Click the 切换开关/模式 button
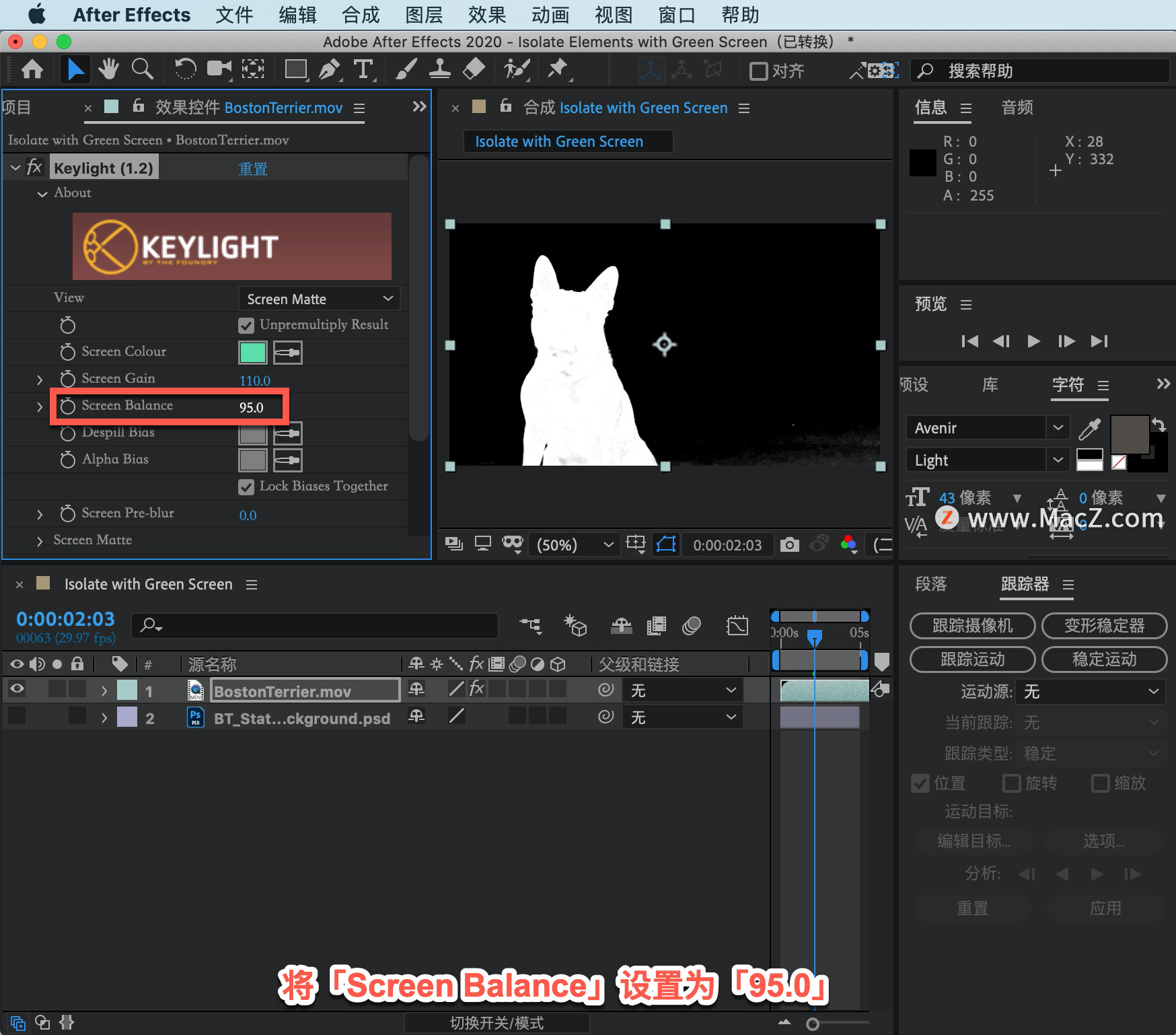Image resolution: width=1176 pixels, height=1035 pixels. (497, 1023)
